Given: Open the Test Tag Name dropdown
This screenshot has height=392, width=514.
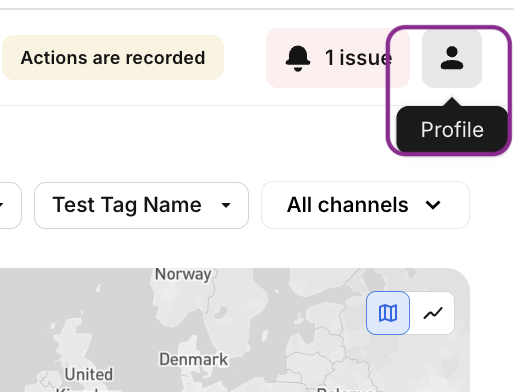Looking at the screenshot, I should point(141,205).
